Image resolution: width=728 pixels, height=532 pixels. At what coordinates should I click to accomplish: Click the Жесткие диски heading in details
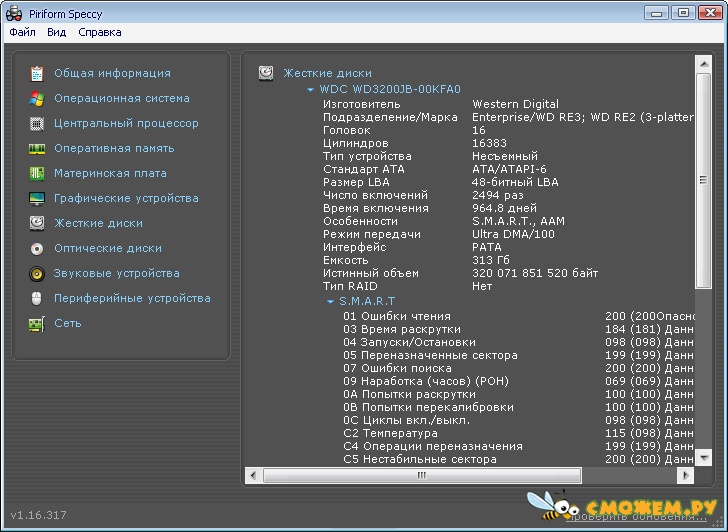(x=327, y=73)
